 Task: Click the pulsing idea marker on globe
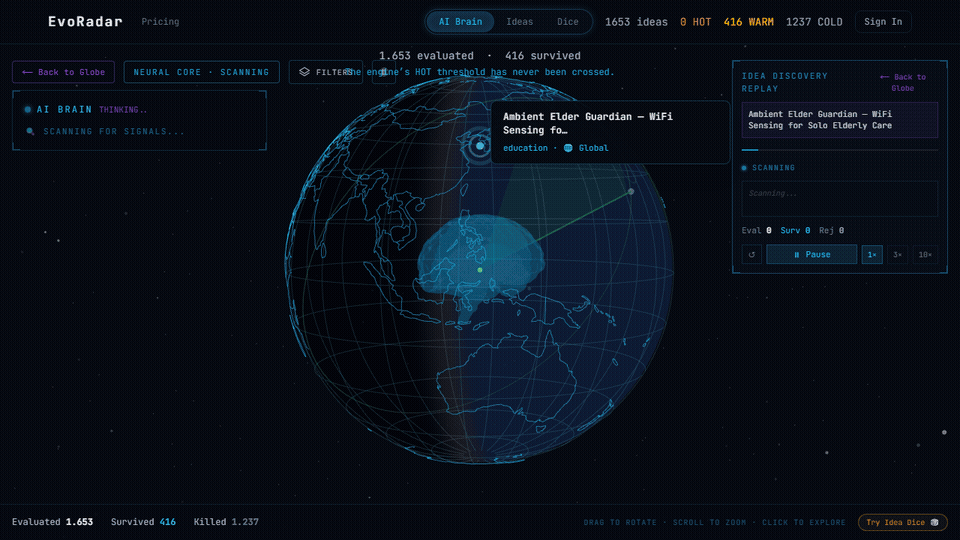(480, 147)
